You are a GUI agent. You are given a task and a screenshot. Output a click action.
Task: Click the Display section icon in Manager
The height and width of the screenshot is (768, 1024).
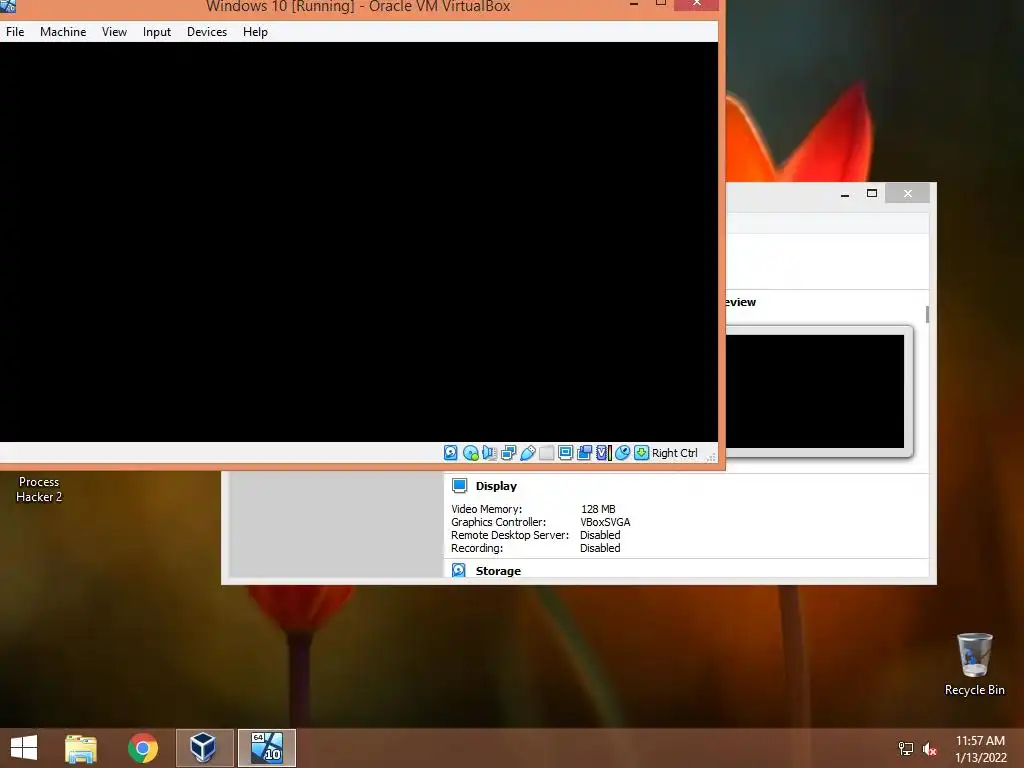[x=460, y=486]
